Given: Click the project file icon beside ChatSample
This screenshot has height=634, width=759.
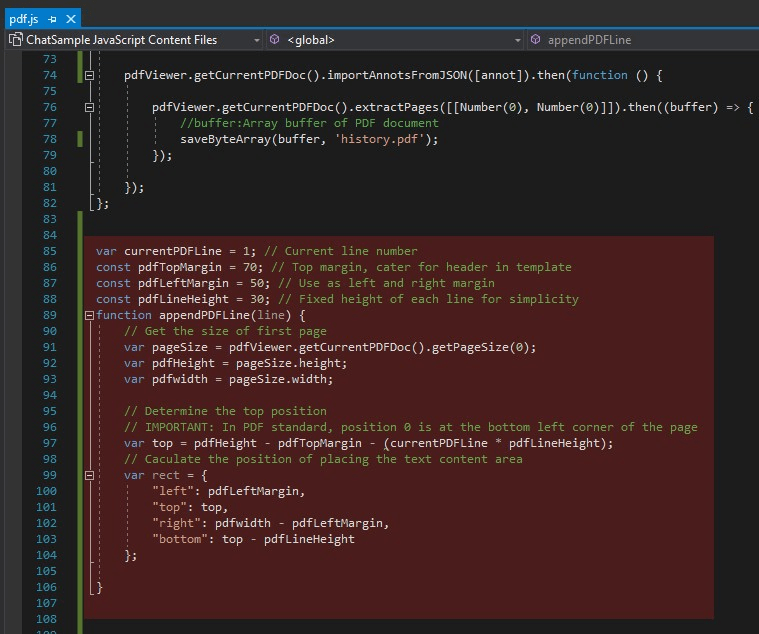Looking at the screenshot, I should [16, 40].
